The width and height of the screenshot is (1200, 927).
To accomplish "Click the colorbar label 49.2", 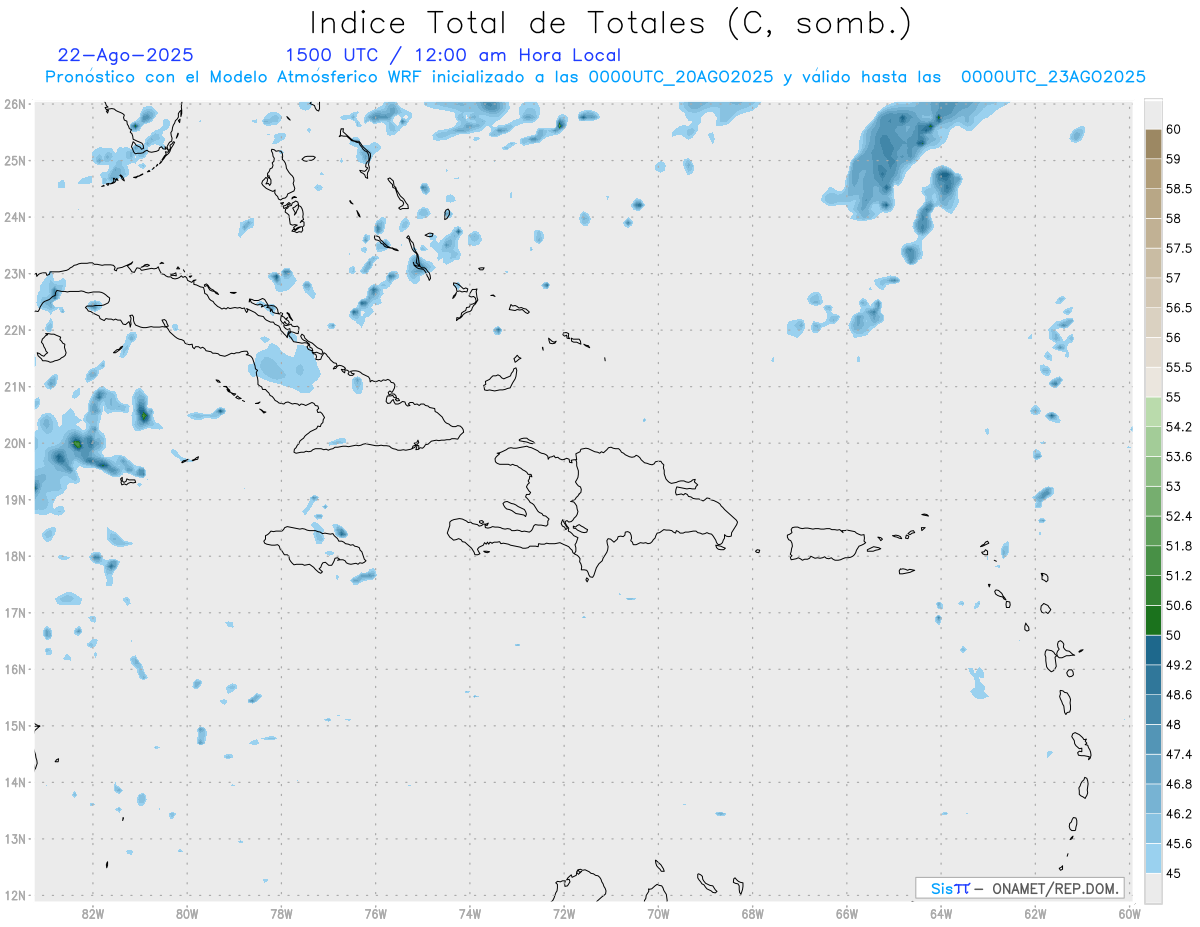I will pos(1179,665).
